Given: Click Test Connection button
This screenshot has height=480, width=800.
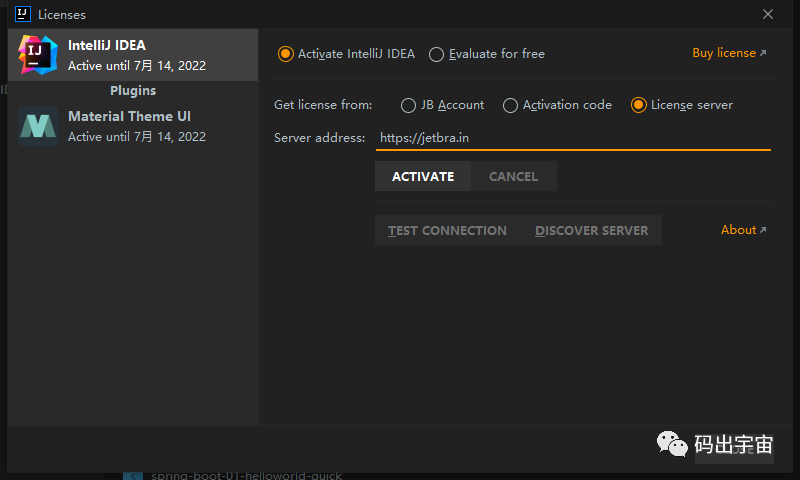Looking at the screenshot, I should 447,230.
